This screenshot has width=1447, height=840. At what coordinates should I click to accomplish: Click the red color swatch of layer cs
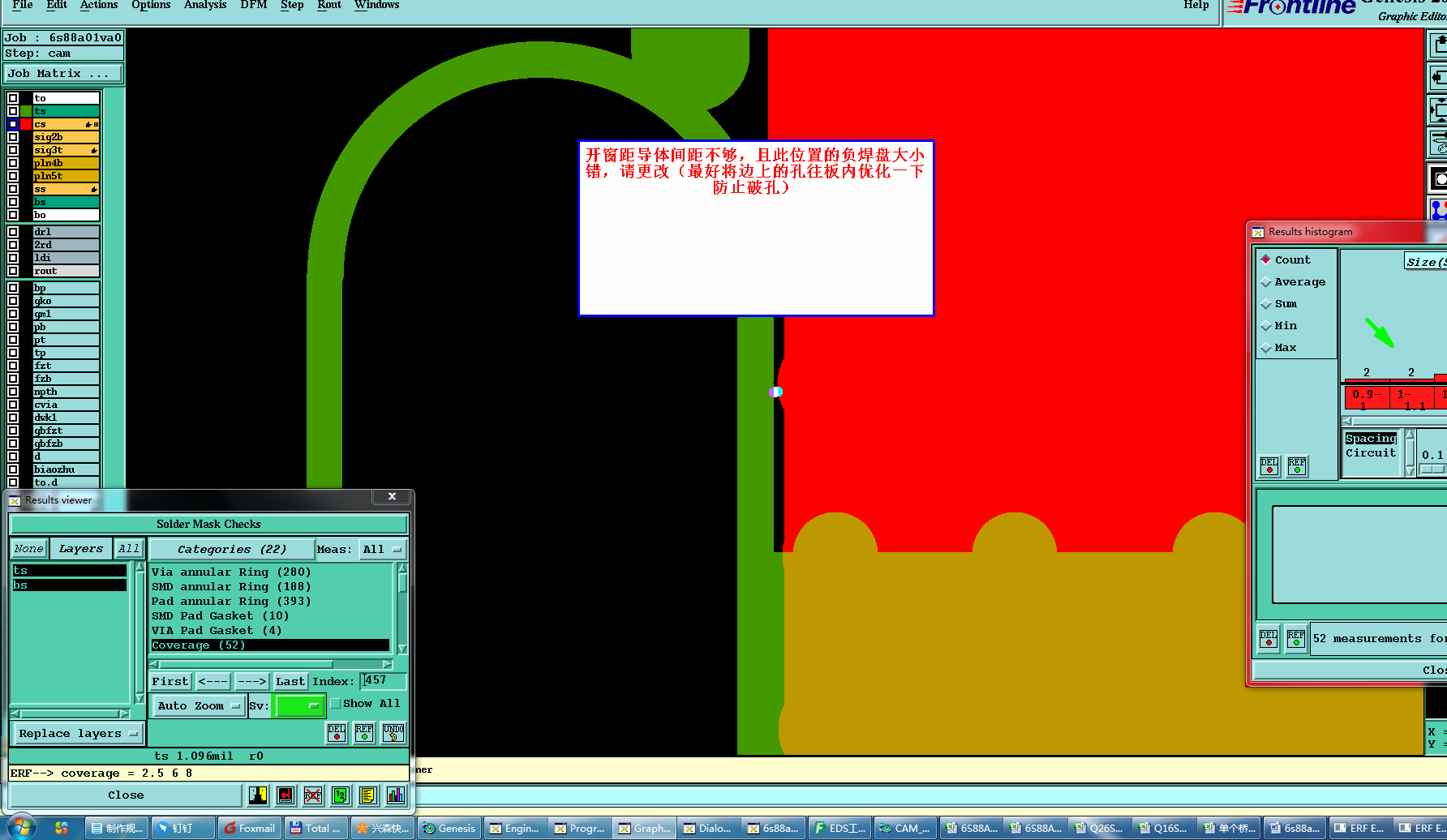click(x=26, y=124)
